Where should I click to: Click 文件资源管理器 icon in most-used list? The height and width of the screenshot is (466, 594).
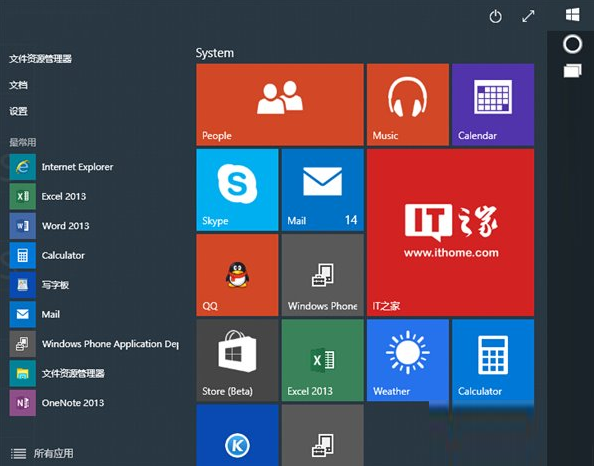(23, 373)
